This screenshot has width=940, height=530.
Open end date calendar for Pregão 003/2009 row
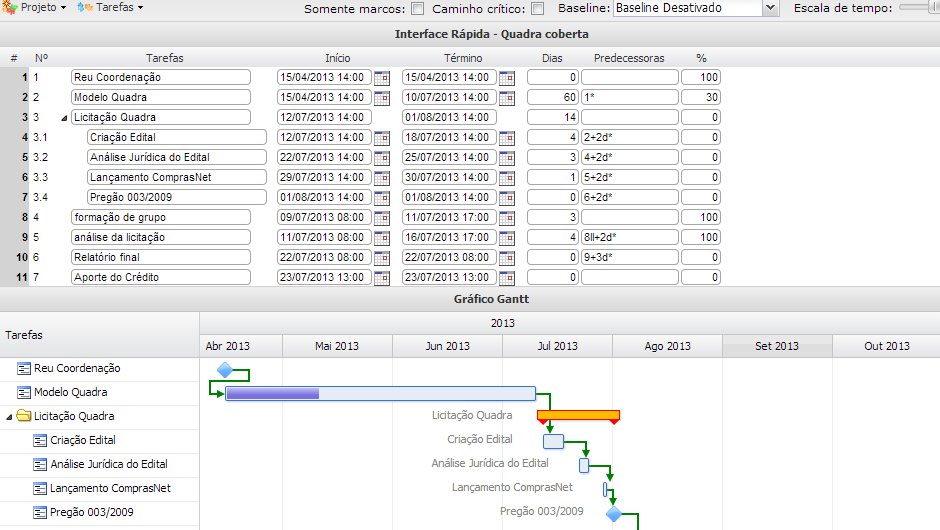click(x=507, y=197)
